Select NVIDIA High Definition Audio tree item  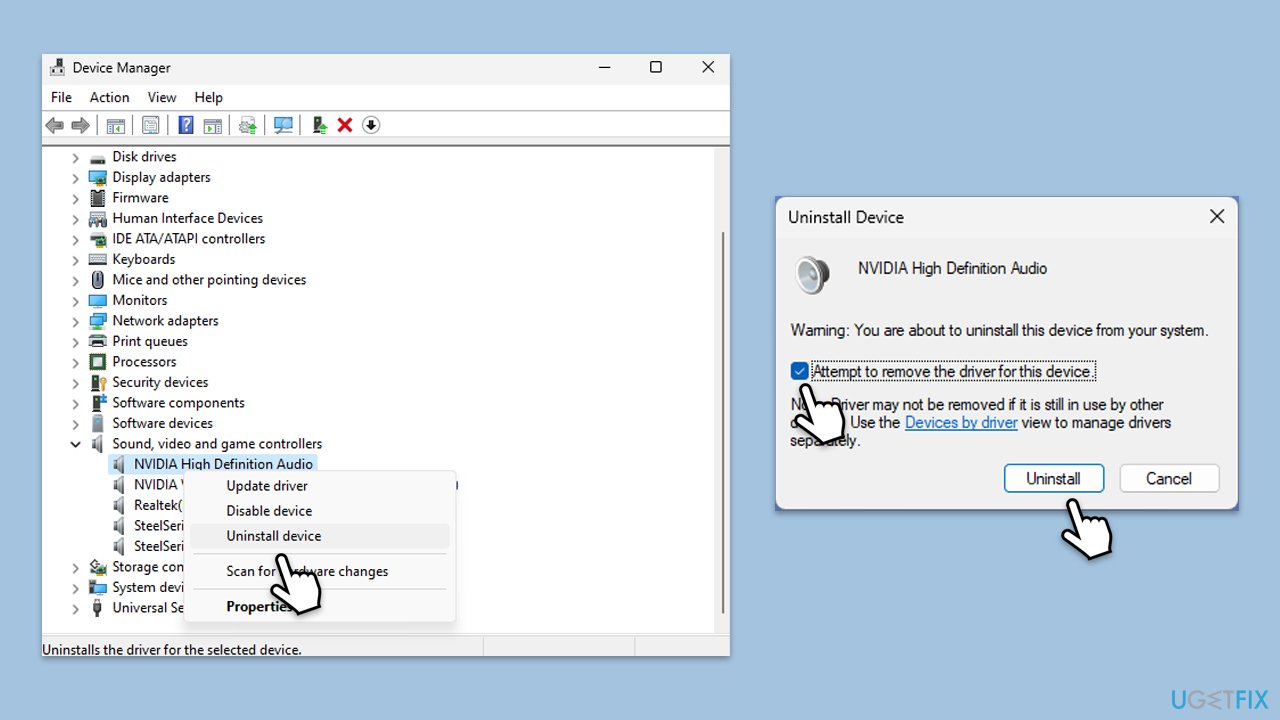point(223,464)
